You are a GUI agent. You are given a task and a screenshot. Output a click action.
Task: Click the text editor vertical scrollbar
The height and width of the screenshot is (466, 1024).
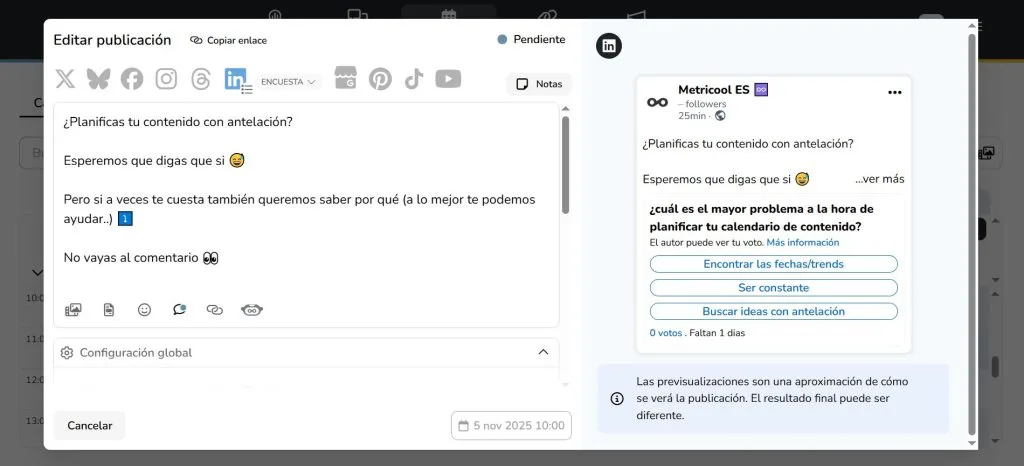click(x=566, y=164)
